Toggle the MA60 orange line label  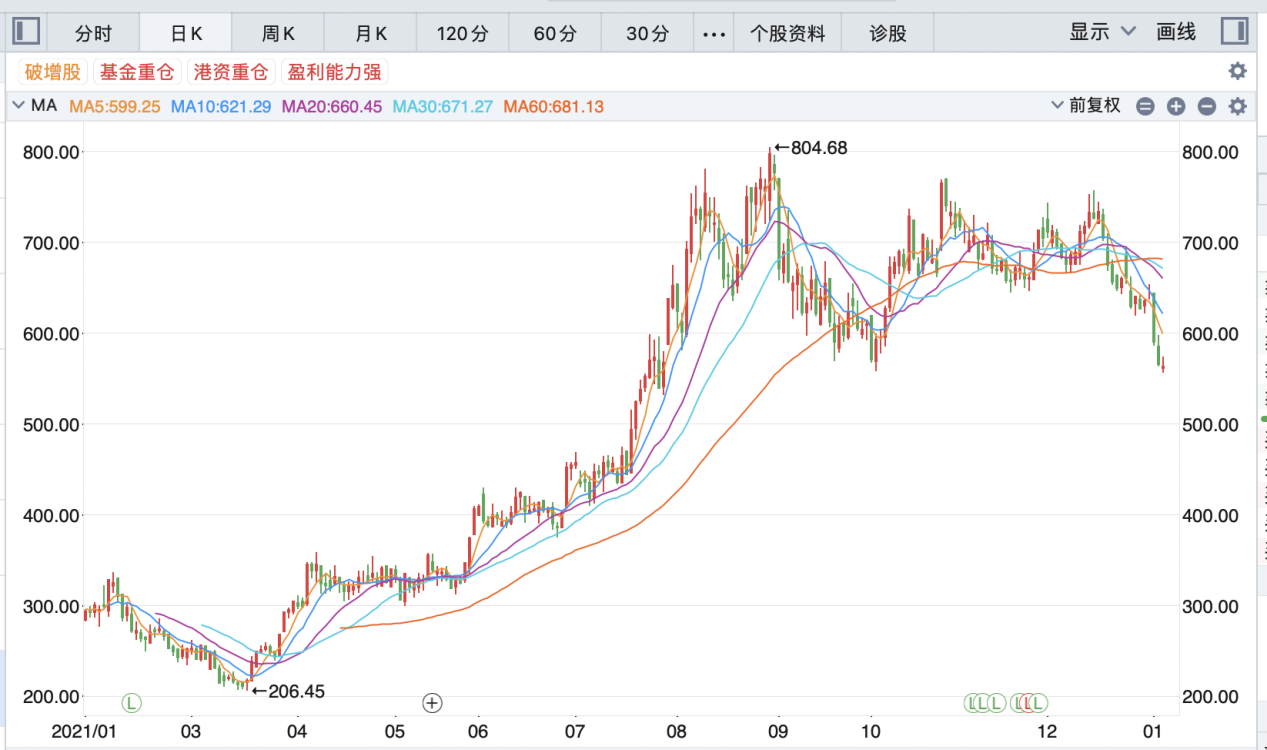553,106
